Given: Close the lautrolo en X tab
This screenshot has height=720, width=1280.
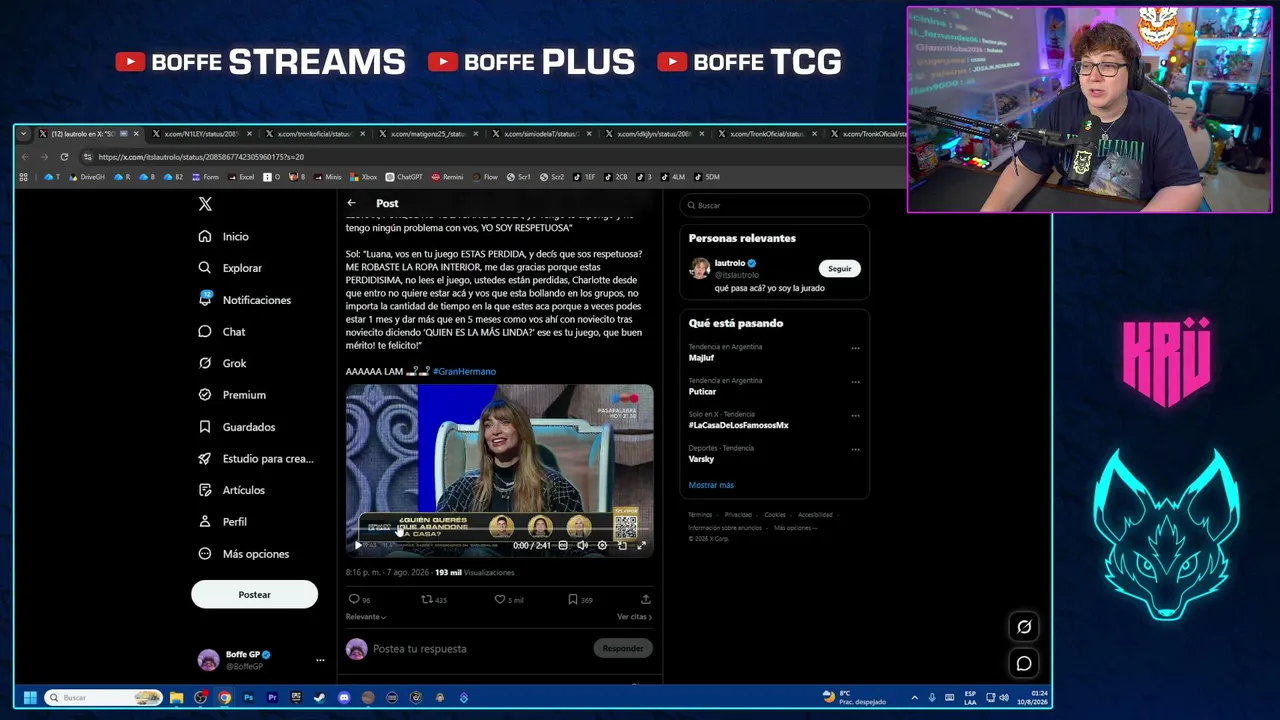Looking at the screenshot, I should 136,134.
